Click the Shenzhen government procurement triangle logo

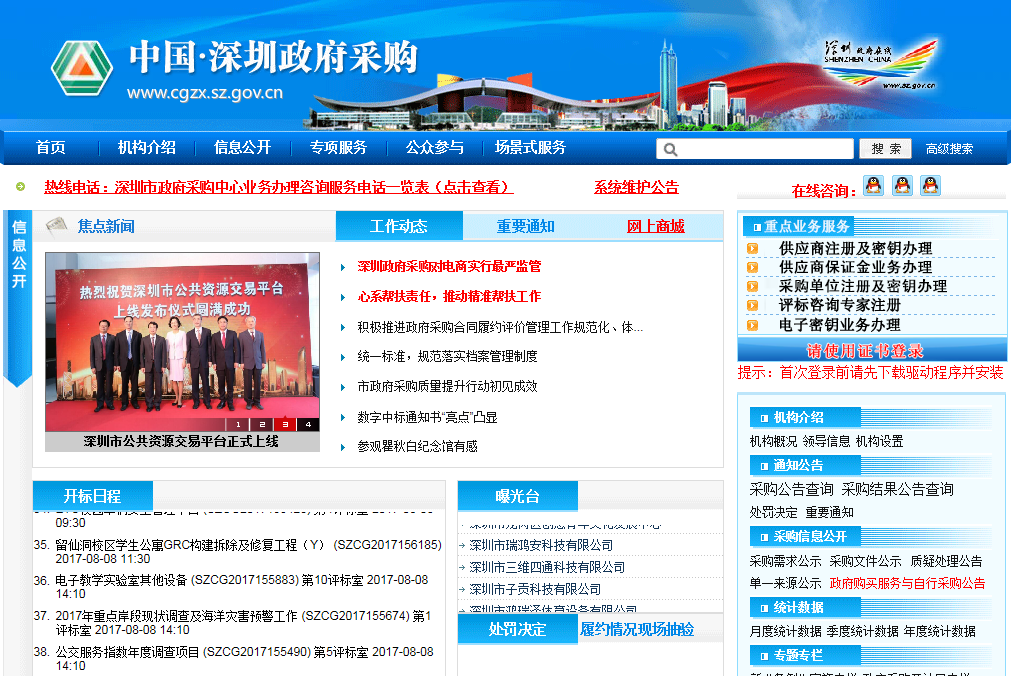click(x=82, y=68)
